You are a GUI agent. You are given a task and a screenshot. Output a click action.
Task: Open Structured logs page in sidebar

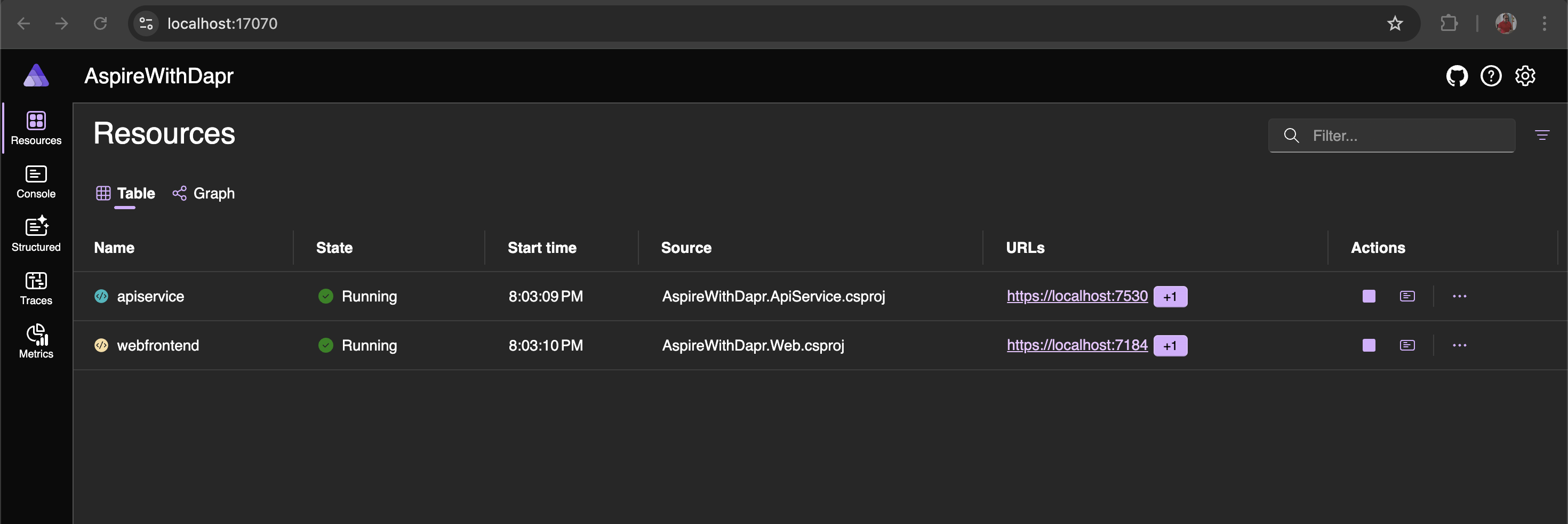(x=36, y=235)
